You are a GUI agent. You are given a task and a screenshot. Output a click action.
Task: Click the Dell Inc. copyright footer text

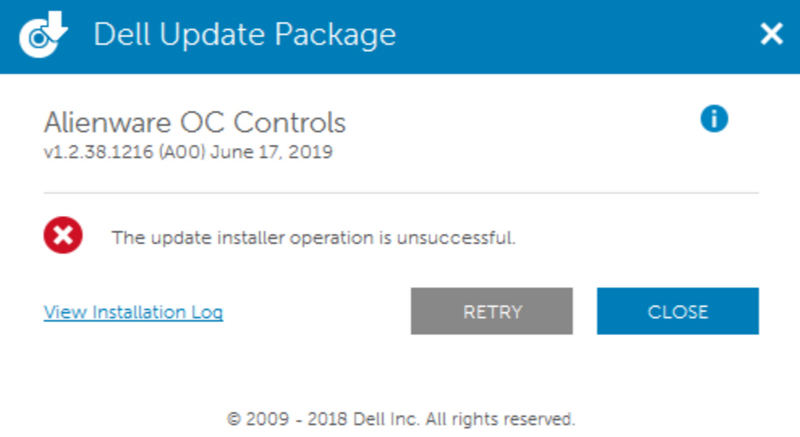[x=400, y=418]
